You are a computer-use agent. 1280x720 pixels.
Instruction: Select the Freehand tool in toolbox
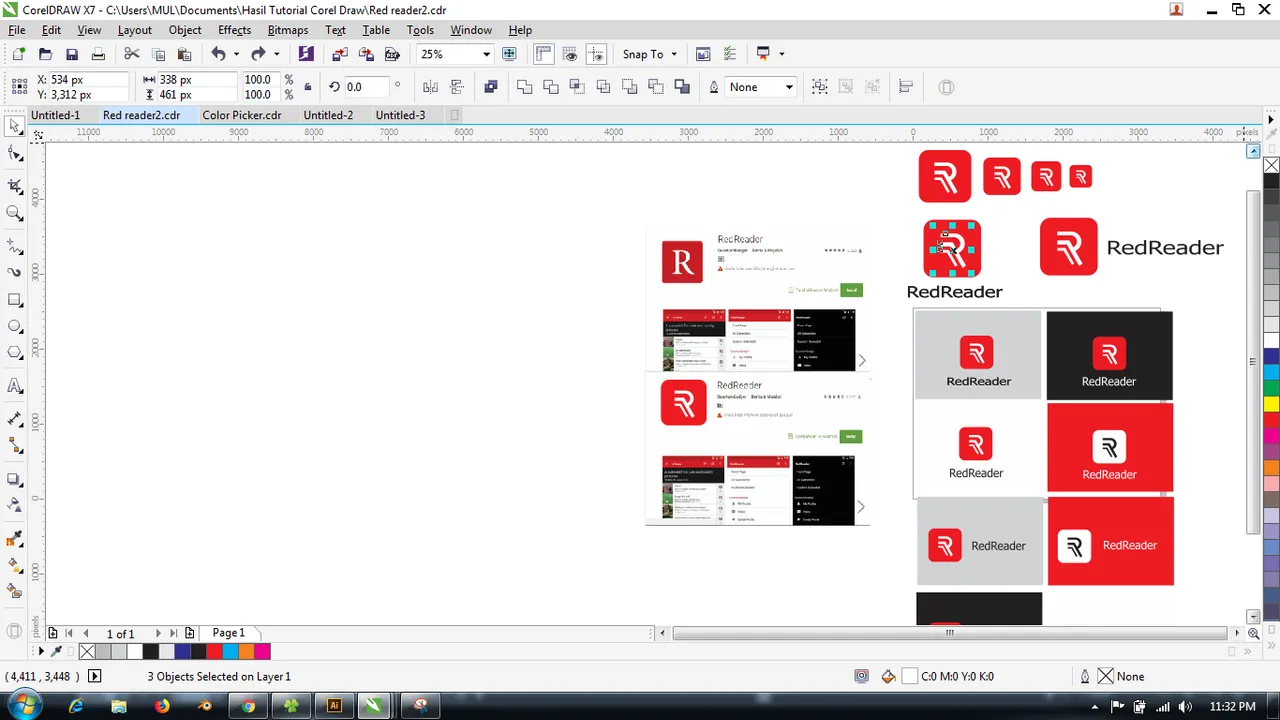pyautogui.click(x=15, y=245)
